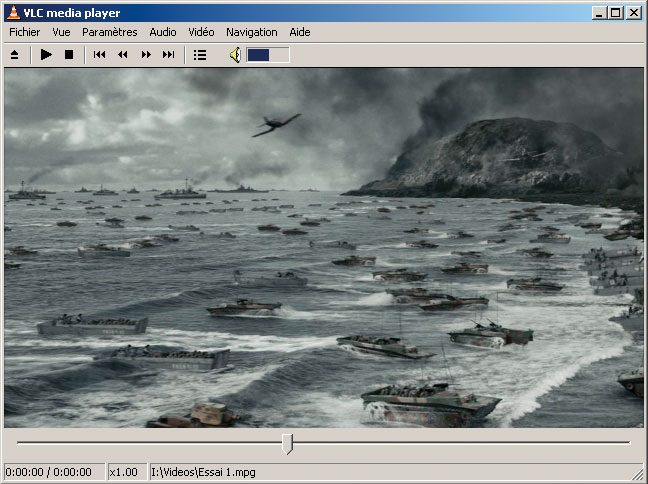Image resolution: width=648 pixels, height=484 pixels.
Task: Open the Vue menu
Action: coord(61,32)
